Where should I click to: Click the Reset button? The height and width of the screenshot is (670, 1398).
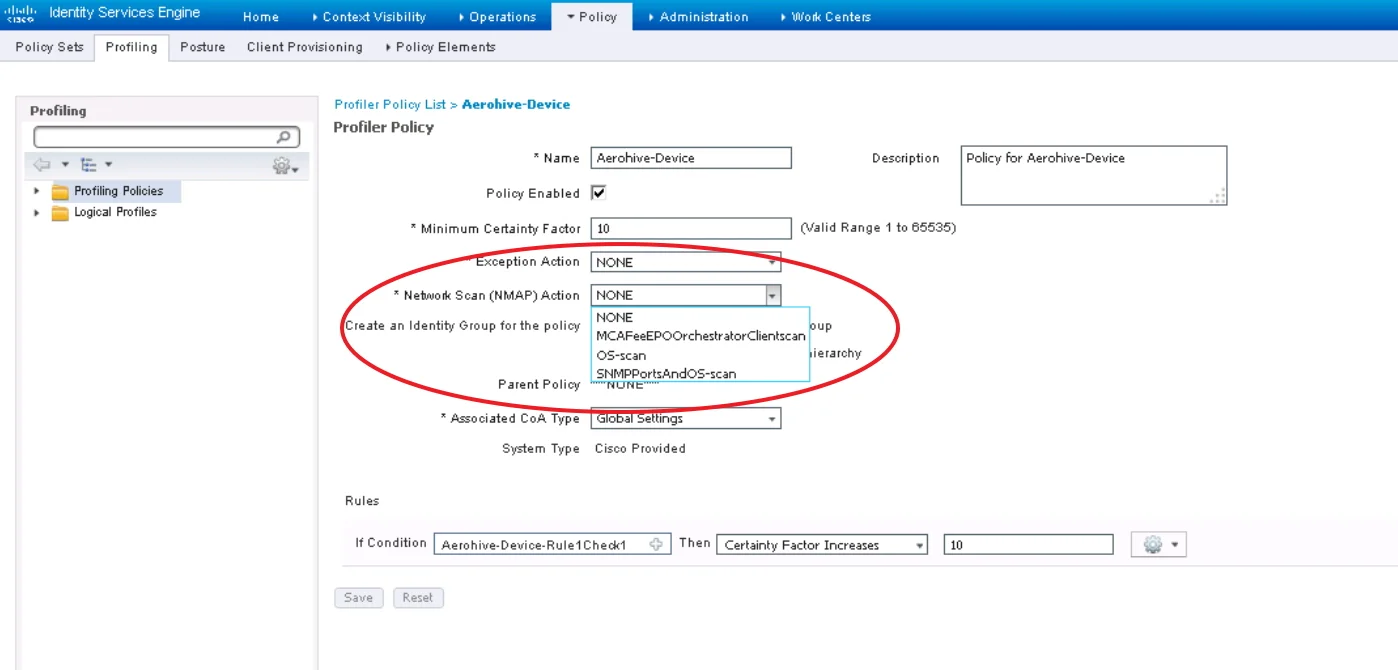[x=418, y=598]
